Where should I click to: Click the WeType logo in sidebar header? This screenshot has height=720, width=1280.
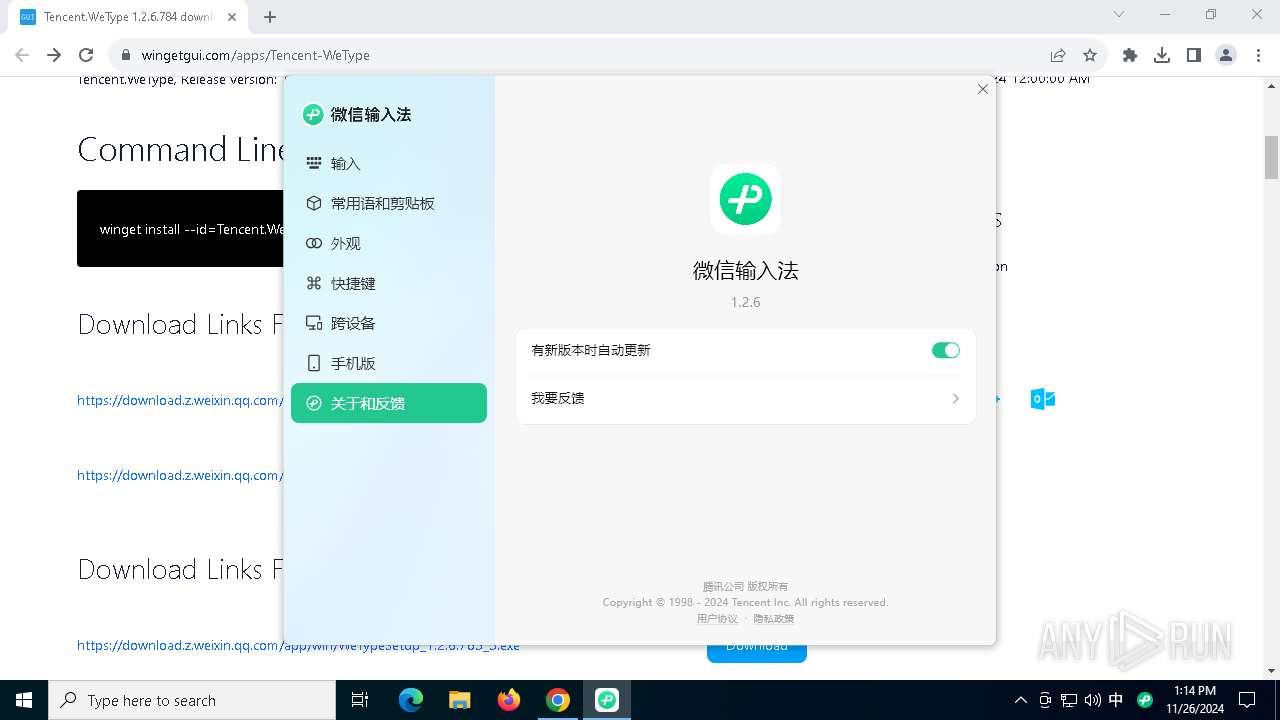click(x=313, y=114)
